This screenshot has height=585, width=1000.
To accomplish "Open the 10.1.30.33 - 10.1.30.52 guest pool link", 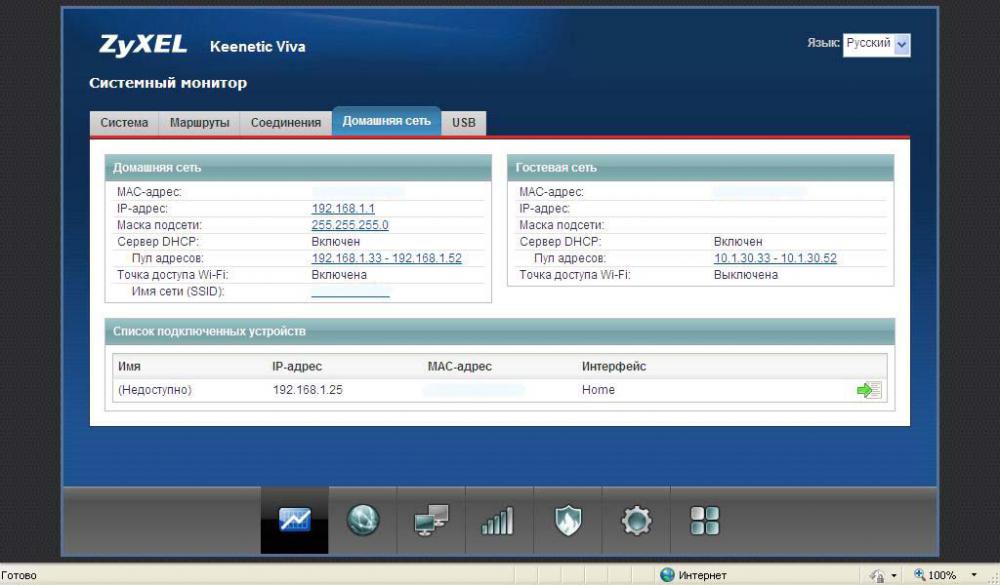I will [775, 258].
